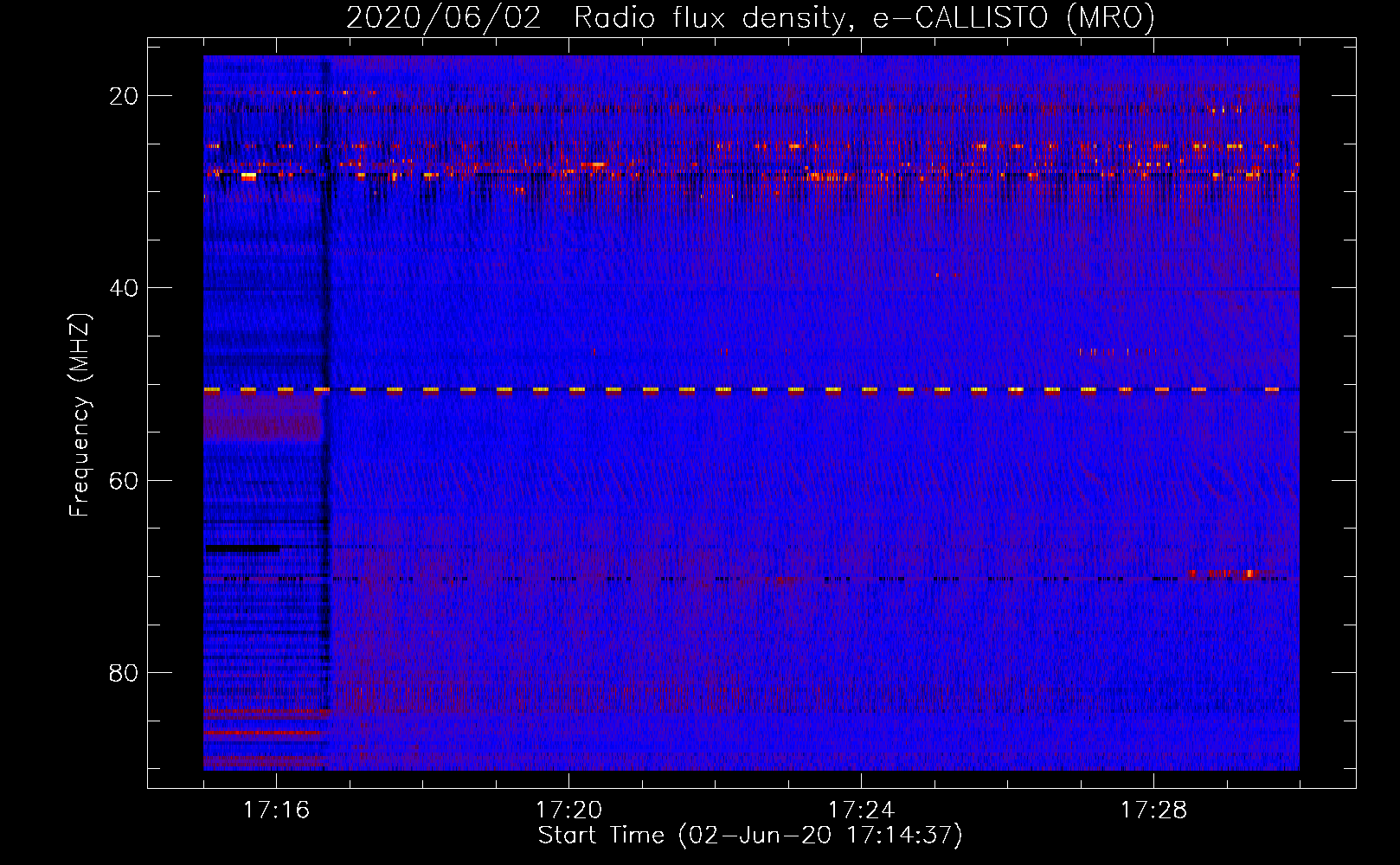Click the time tick label '17:28'

click(x=1153, y=811)
